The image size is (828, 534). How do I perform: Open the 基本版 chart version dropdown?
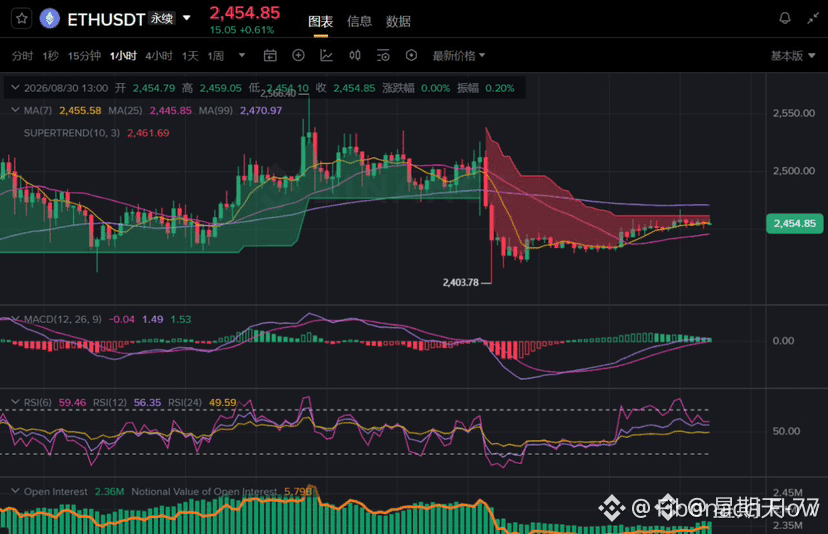point(793,56)
